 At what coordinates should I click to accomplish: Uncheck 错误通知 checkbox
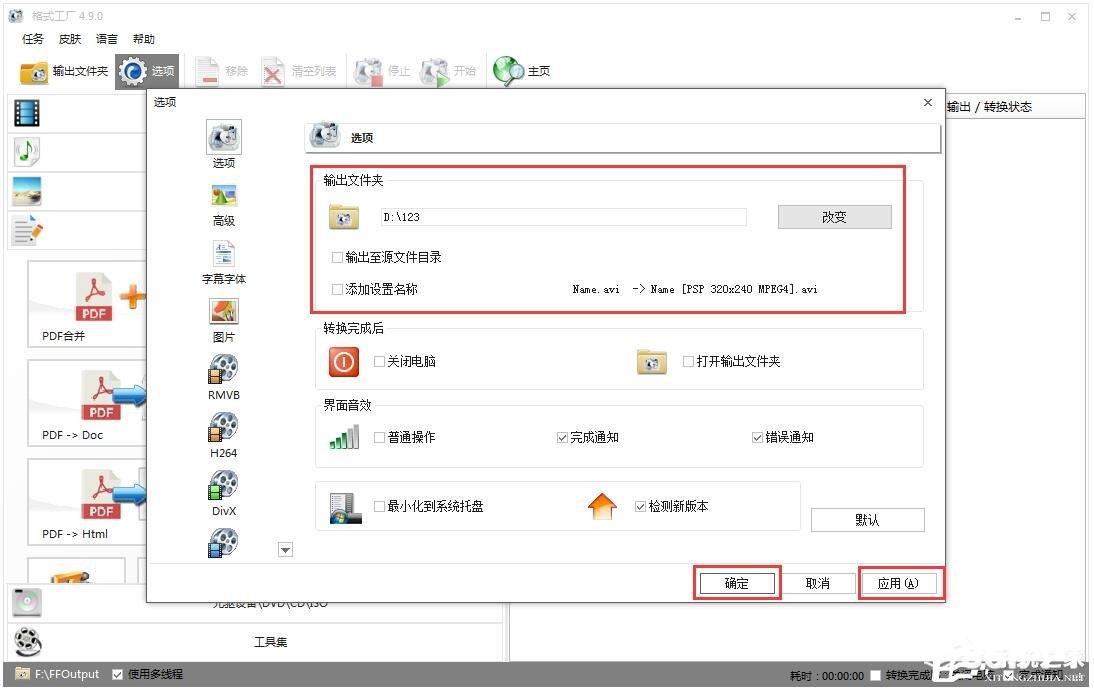[x=758, y=438]
